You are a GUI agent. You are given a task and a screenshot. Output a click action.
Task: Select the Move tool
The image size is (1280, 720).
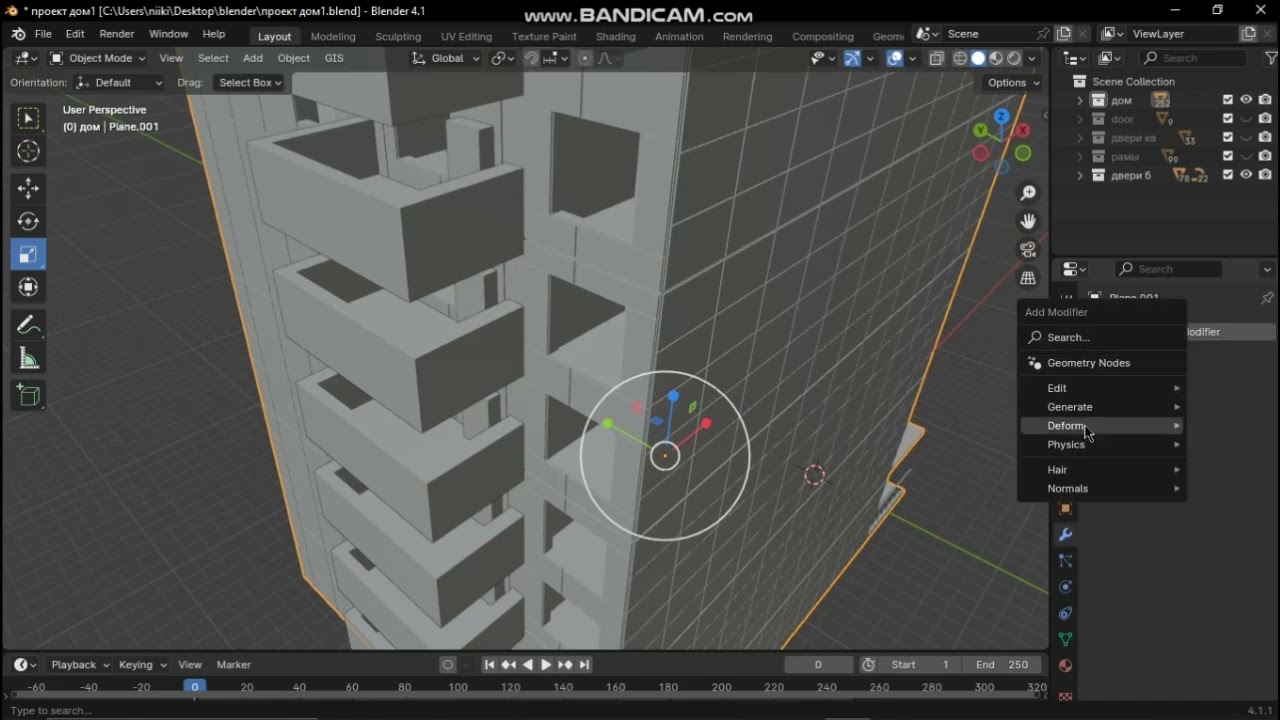coord(28,188)
